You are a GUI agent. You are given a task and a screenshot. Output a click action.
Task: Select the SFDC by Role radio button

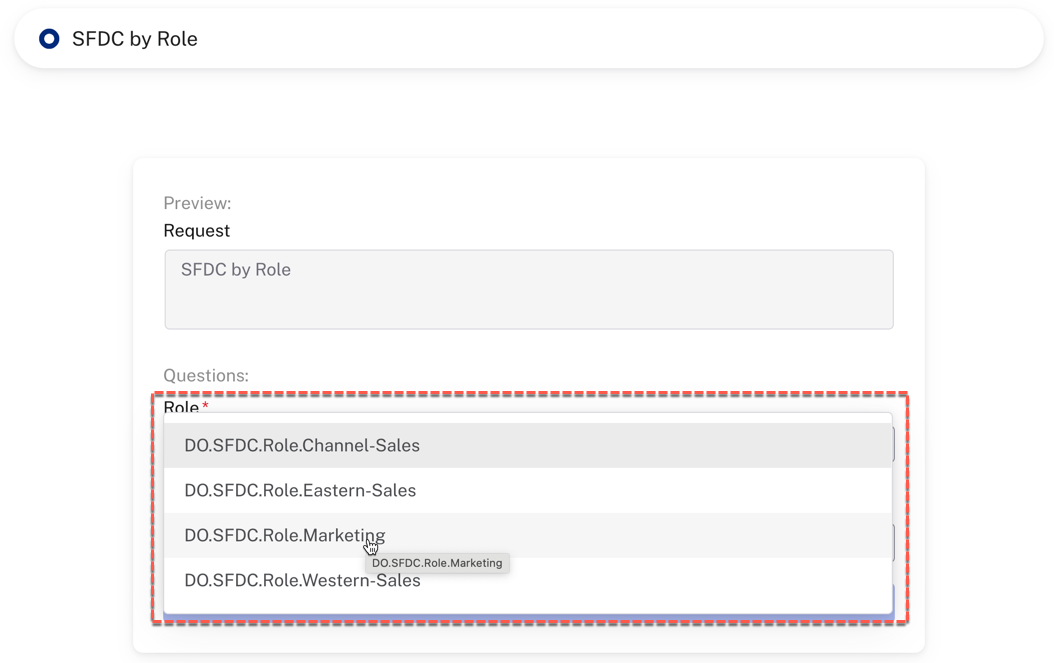(x=49, y=39)
